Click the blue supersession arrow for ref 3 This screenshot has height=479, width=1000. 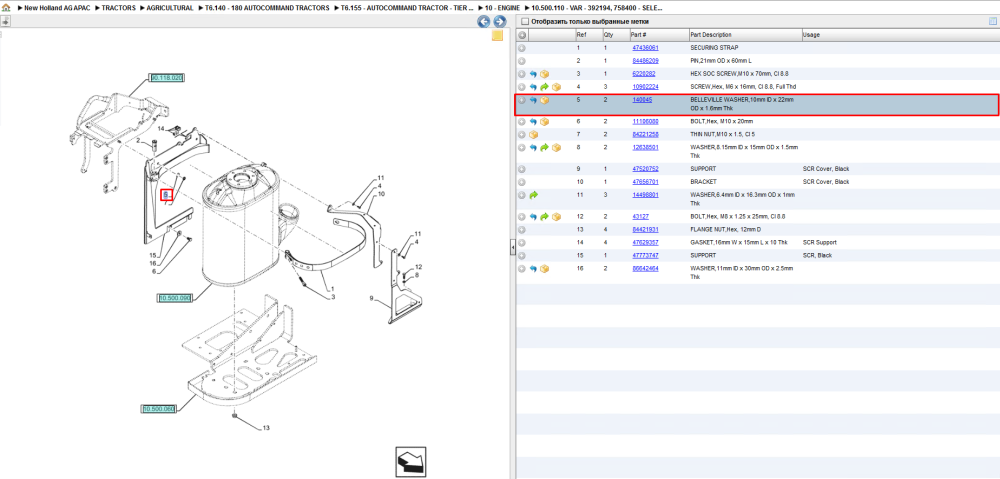tap(533, 74)
